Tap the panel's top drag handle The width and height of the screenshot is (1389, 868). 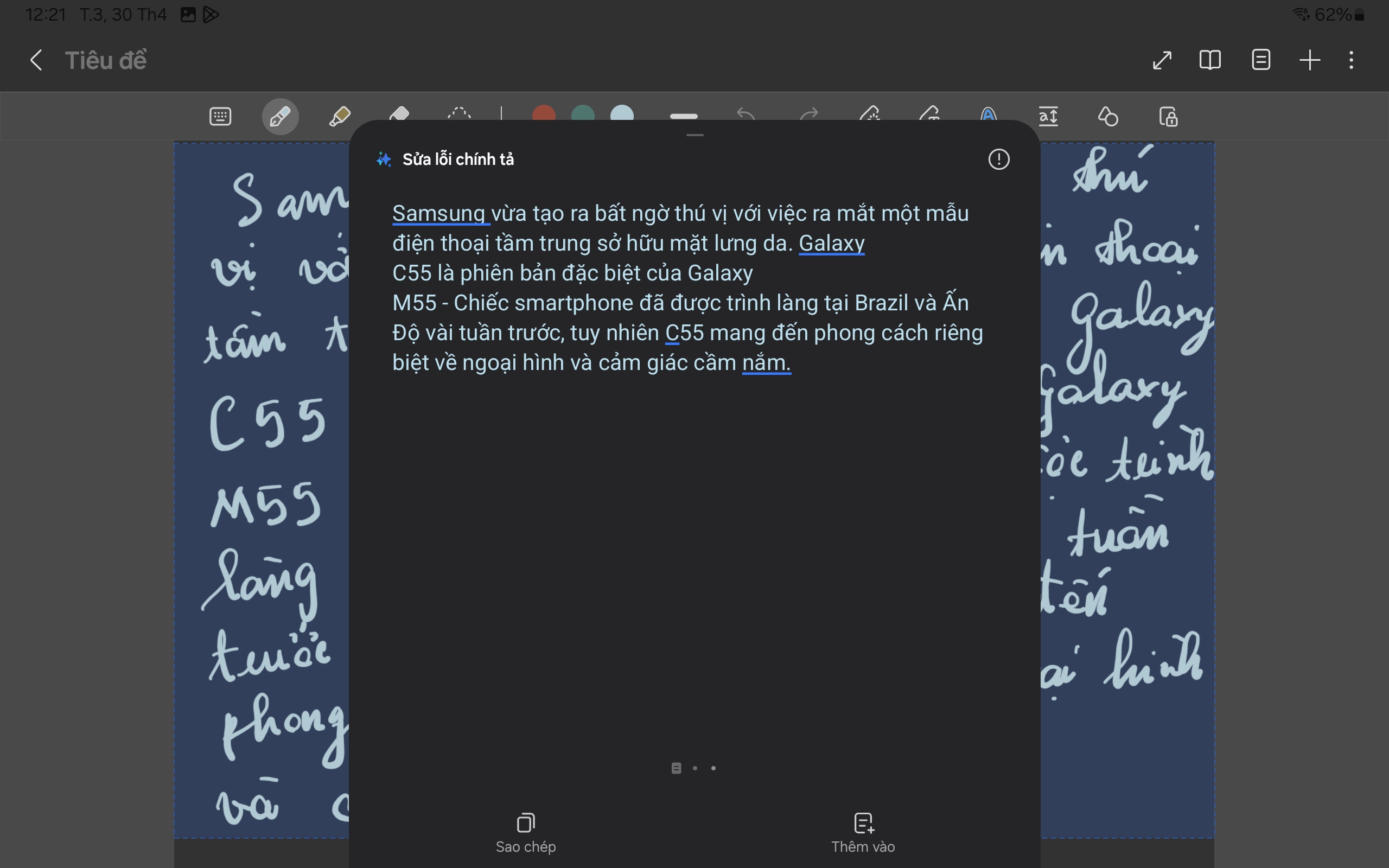(x=694, y=135)
